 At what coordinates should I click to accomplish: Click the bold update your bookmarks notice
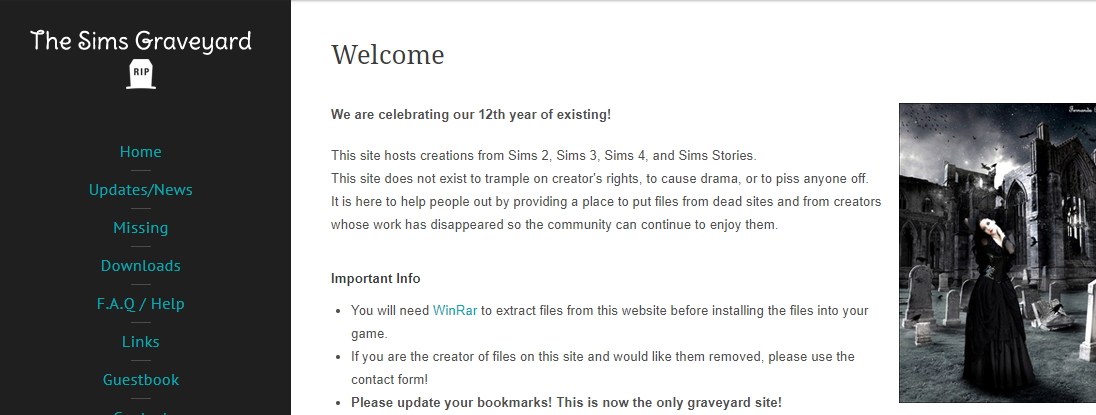566,402
